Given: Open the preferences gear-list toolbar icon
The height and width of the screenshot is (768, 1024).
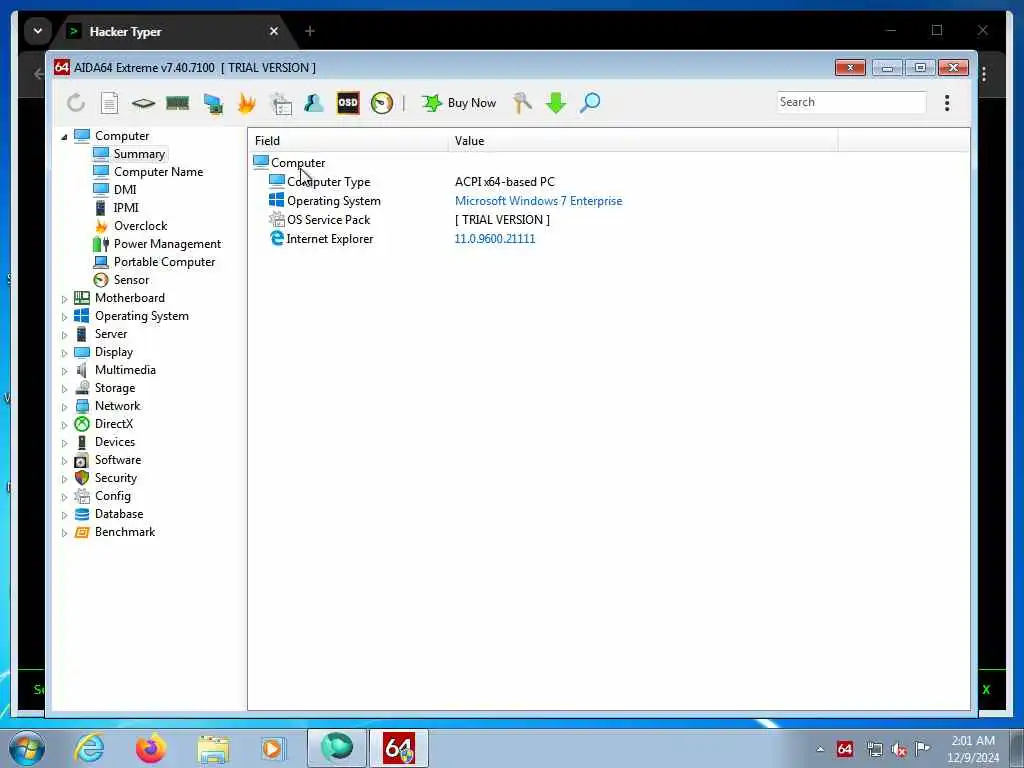Looking at the screenshot, I should tap(281, 103).
